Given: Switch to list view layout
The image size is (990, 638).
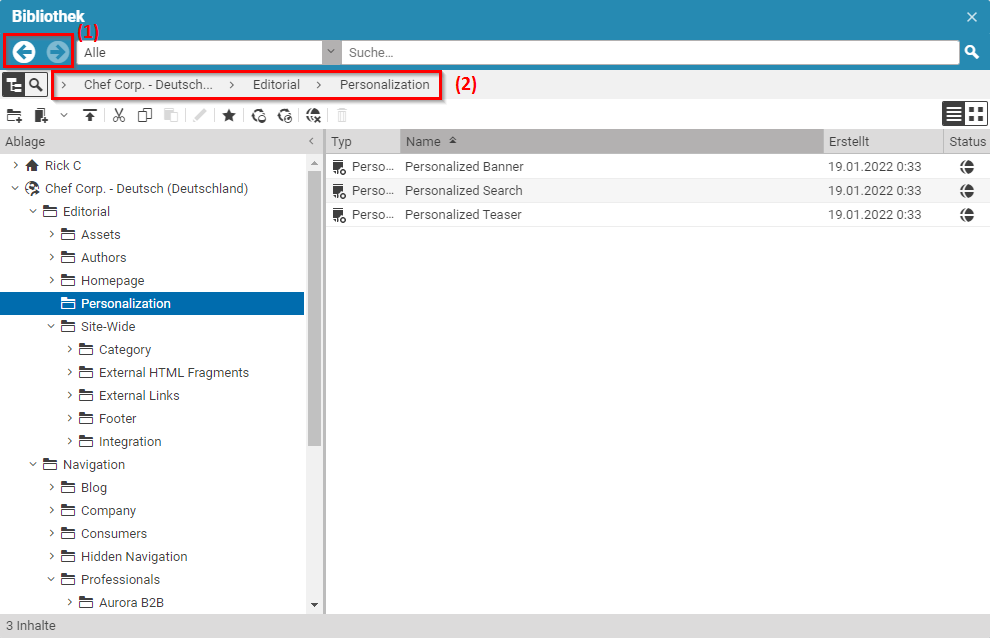Looking at the screenshot, I should [954, 114].
